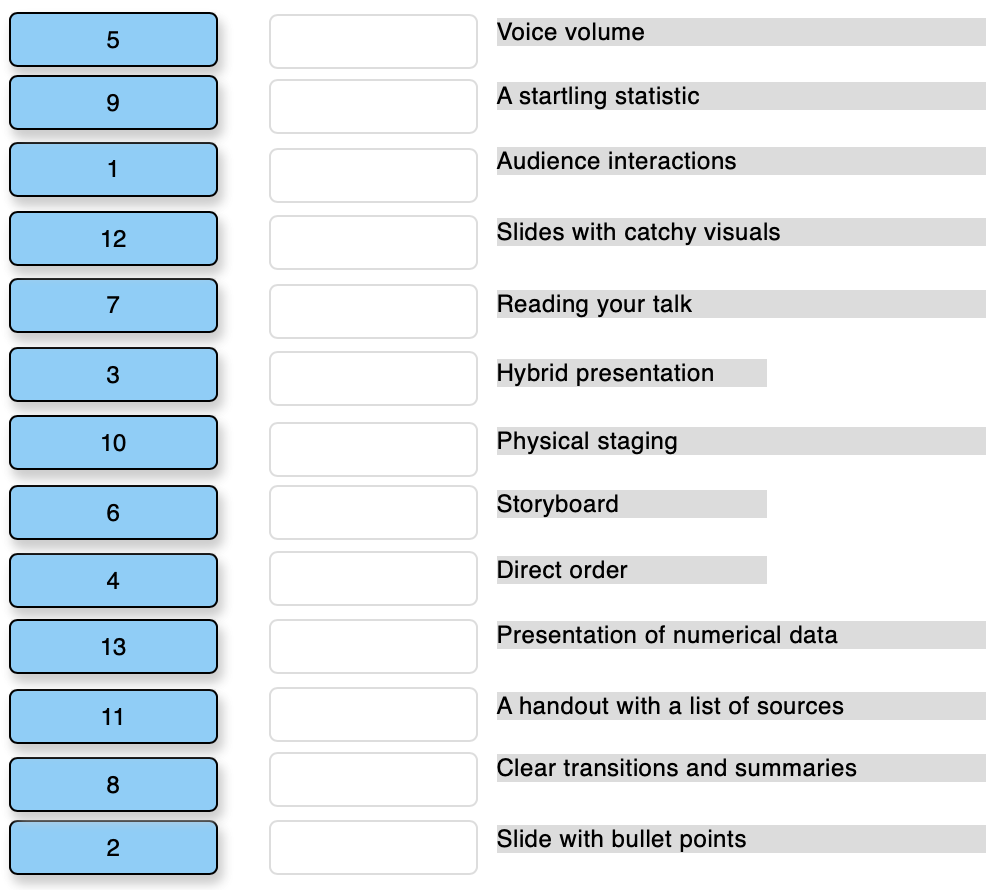Click the tile labeled 1

point(113,169)
